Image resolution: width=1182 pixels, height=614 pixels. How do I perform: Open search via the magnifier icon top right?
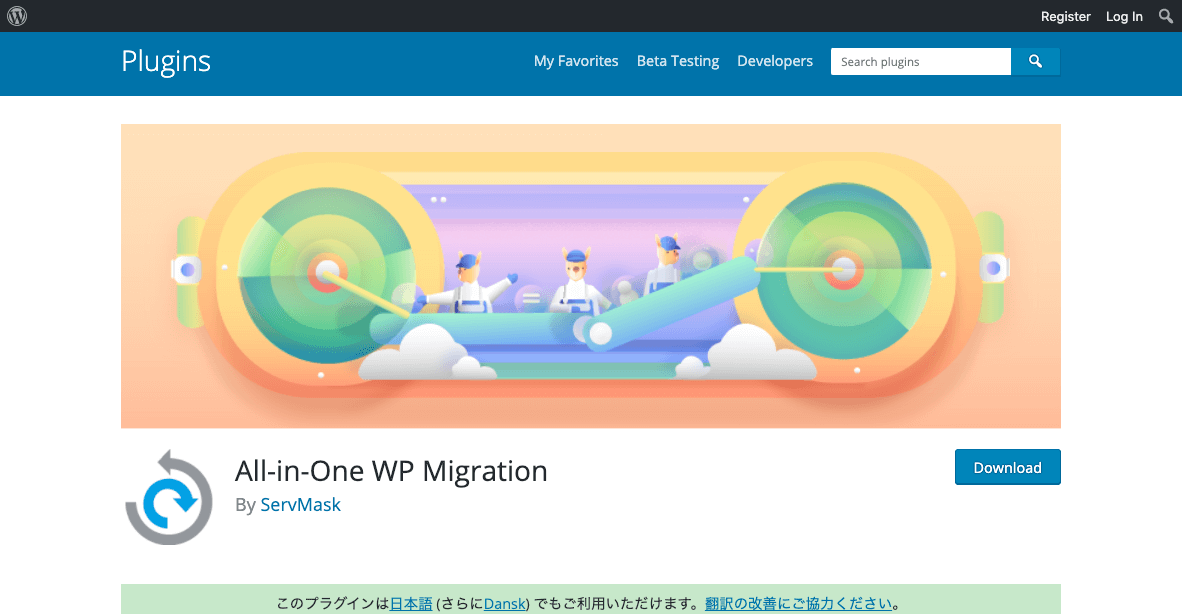(x=1165, y=15)
